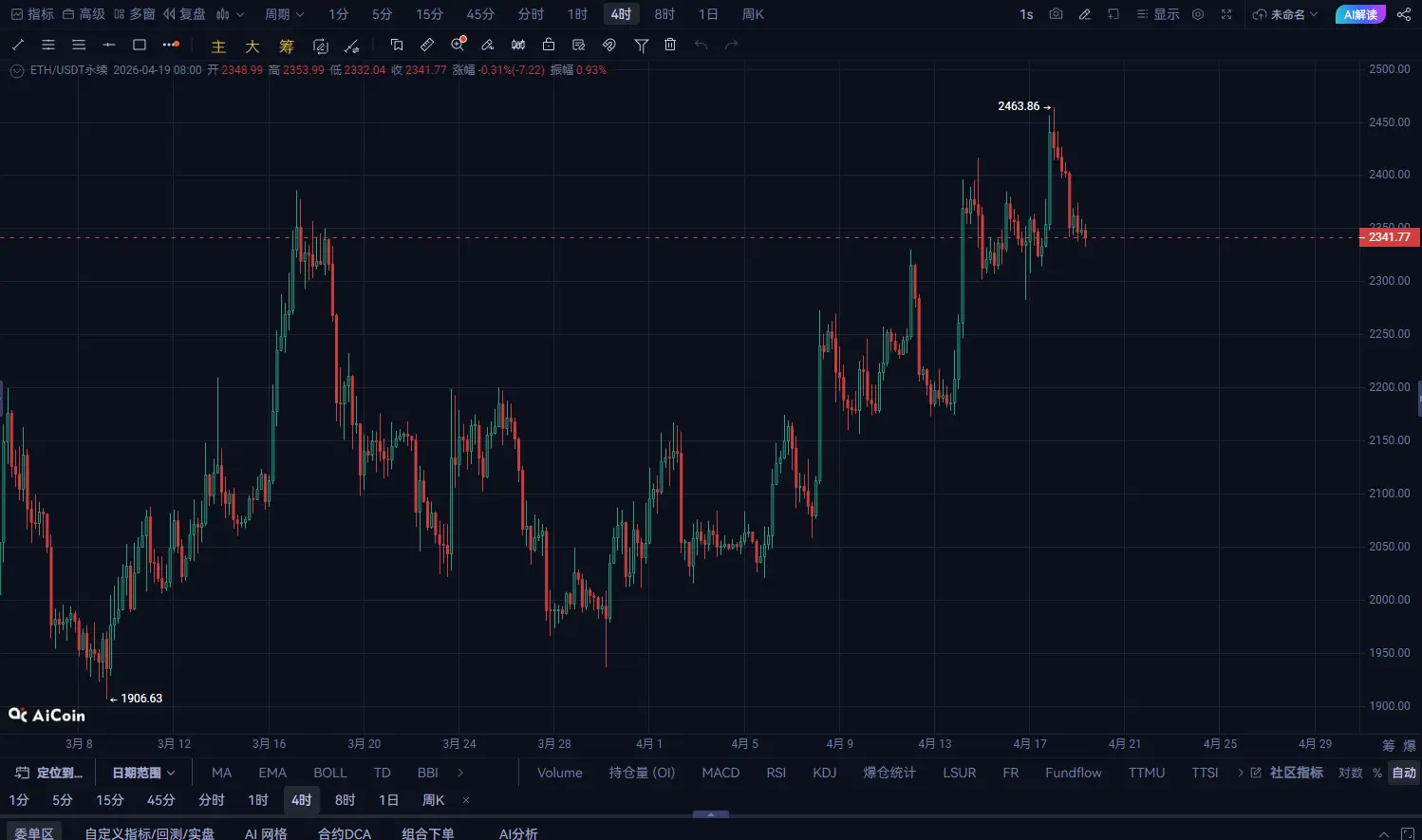Select the 1s interval button
Image resolution: width=1422 pixels, height=840 pixels.
pos(1026,14)
